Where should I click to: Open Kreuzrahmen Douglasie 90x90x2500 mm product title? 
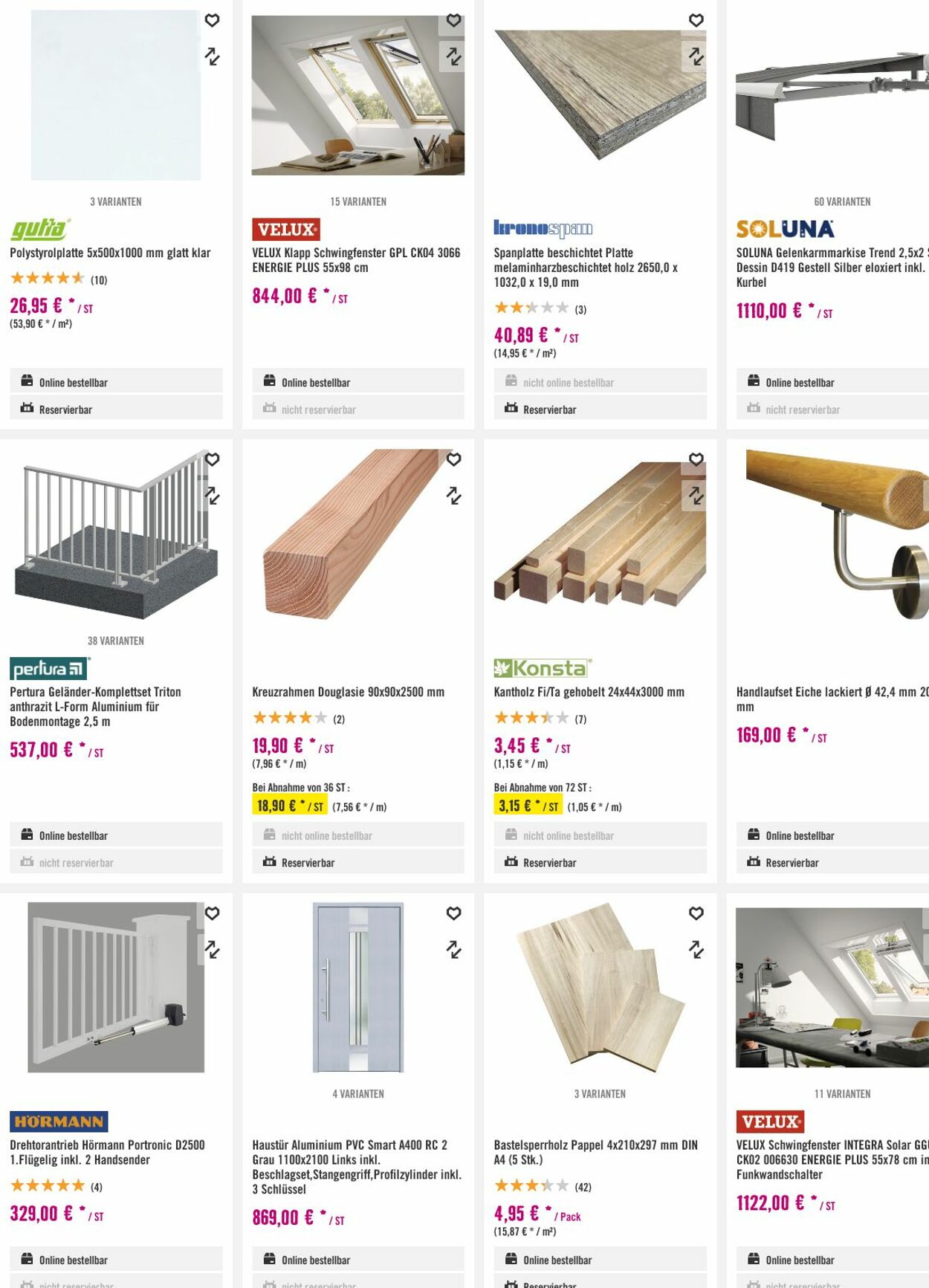point(348,692)
